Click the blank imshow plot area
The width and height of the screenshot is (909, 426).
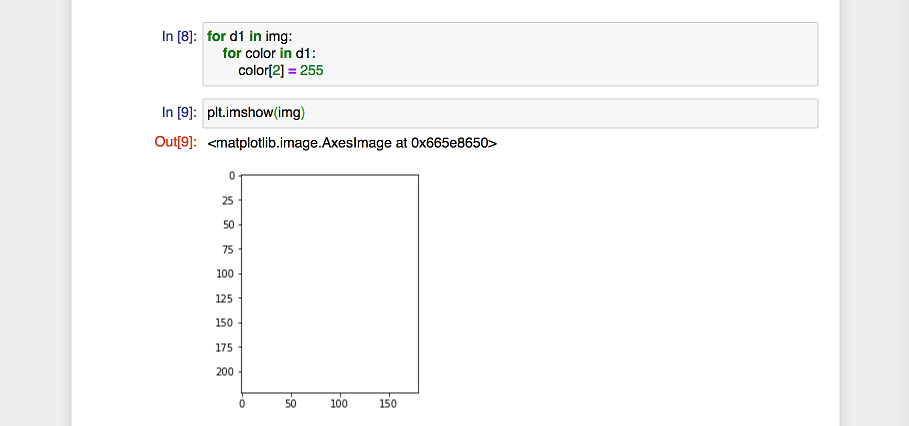click(330, 283)
